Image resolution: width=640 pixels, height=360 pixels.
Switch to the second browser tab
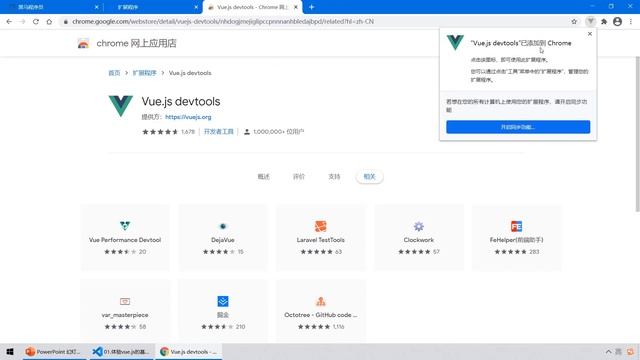coord(152,7)
